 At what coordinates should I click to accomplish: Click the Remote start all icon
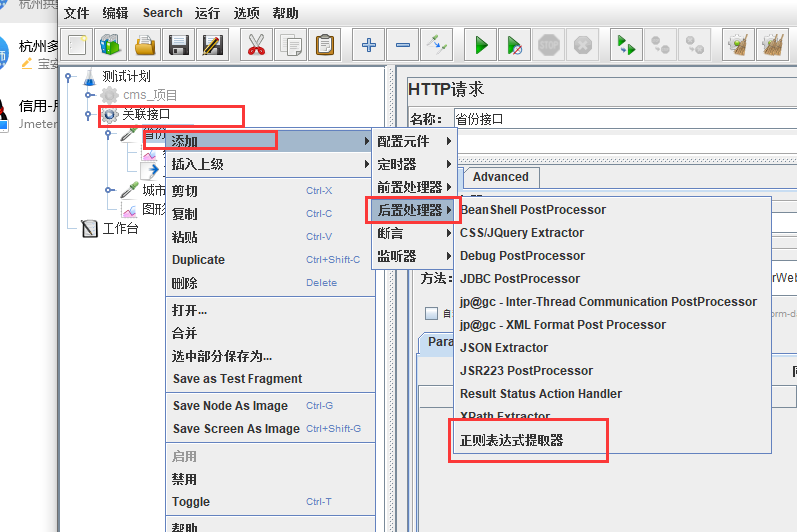pyautogui.click(x=626, y=45)
